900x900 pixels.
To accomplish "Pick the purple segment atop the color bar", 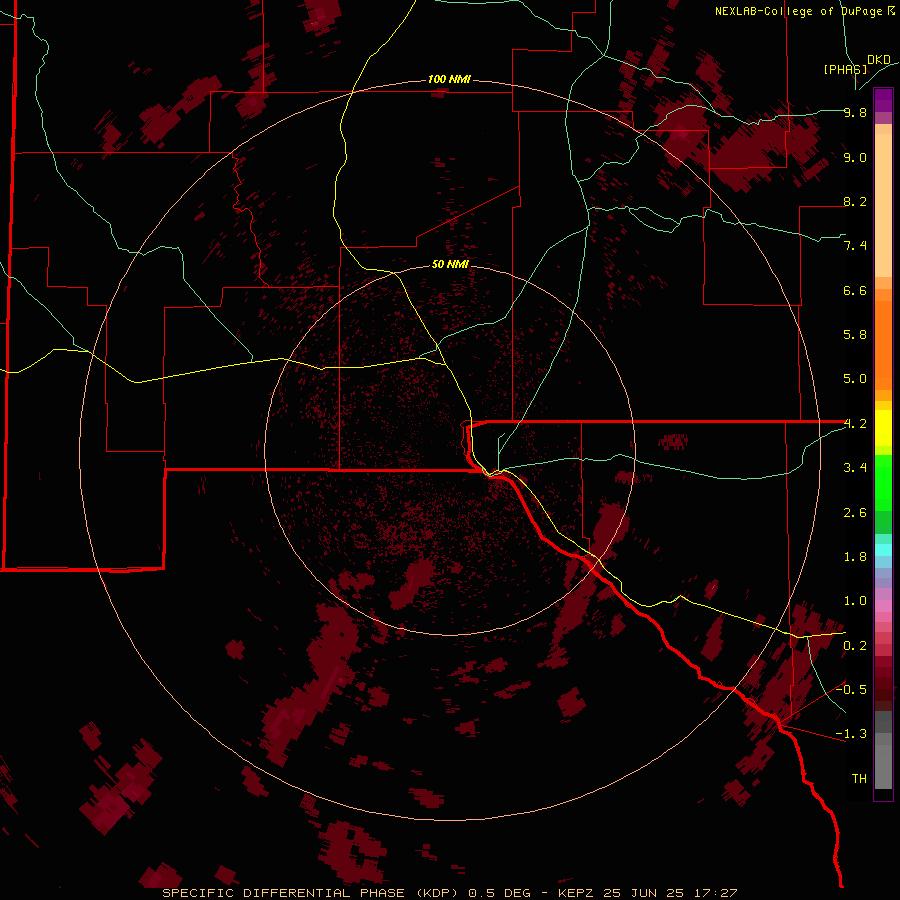I will (883, 100).
